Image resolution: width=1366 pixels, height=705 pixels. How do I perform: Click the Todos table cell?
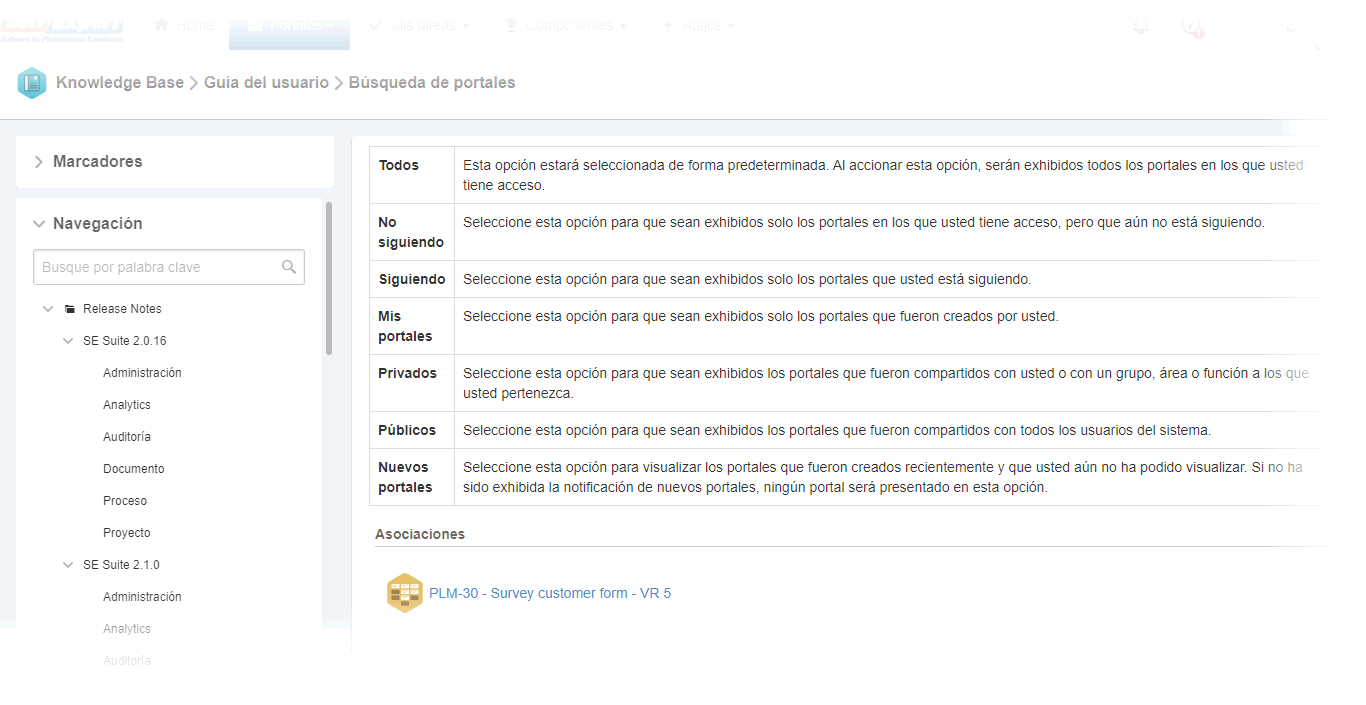pos(412,175)
